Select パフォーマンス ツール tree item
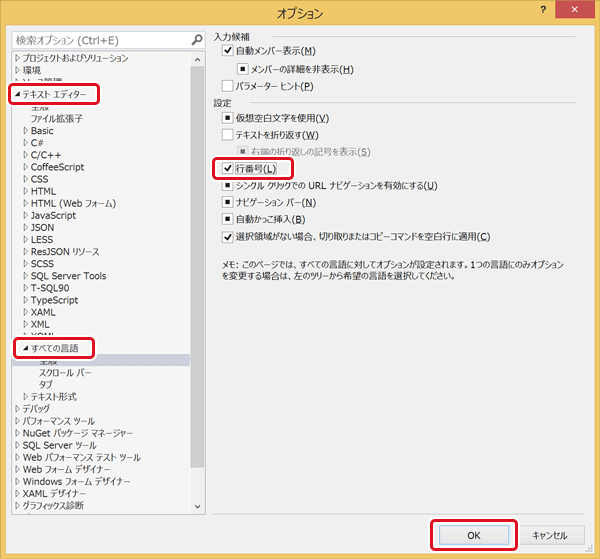 point(59,421)
